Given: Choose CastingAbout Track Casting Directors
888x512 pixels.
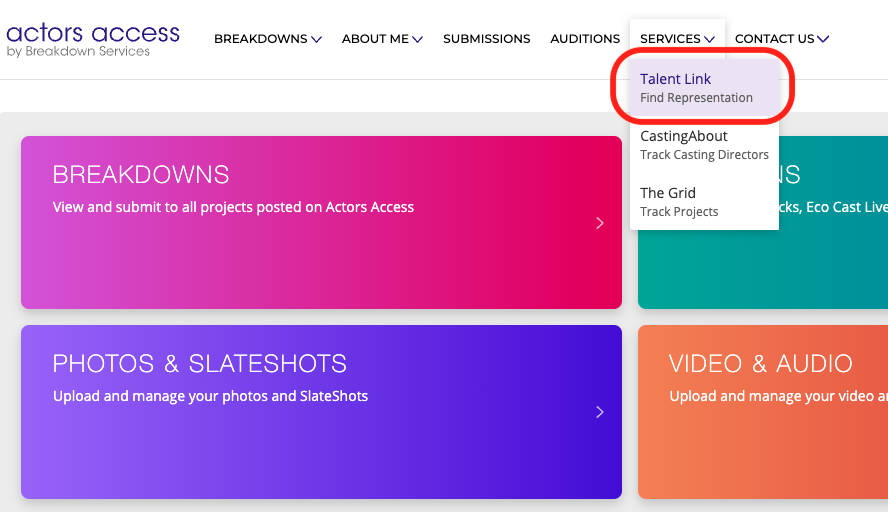Looking at the screenshot, I should tap(704, 145).
